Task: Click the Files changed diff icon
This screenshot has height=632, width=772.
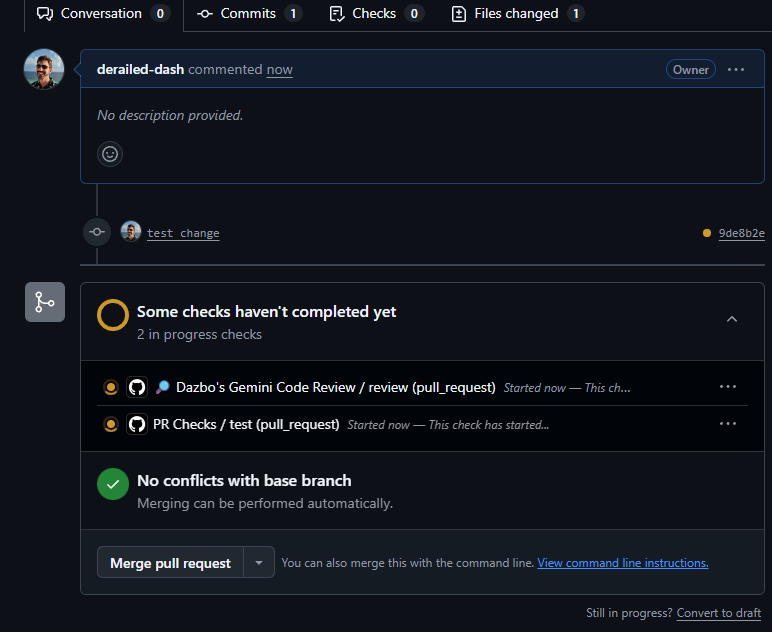Action: [458, 14]
